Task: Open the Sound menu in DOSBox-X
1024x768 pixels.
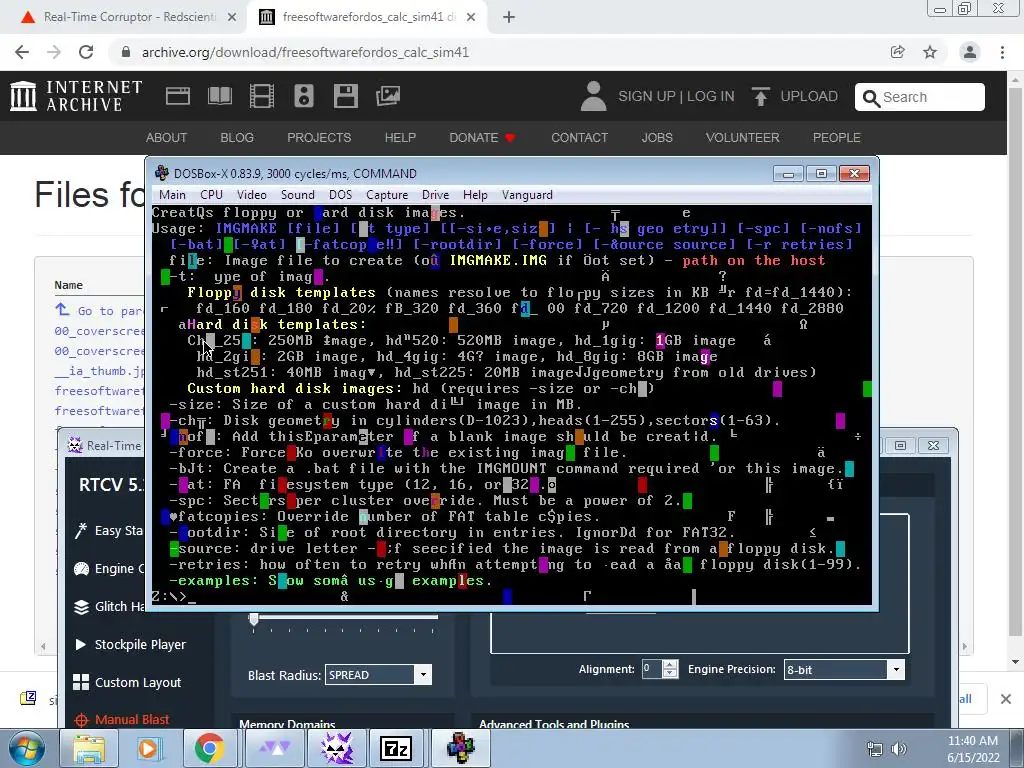Action: pos(298,195)
